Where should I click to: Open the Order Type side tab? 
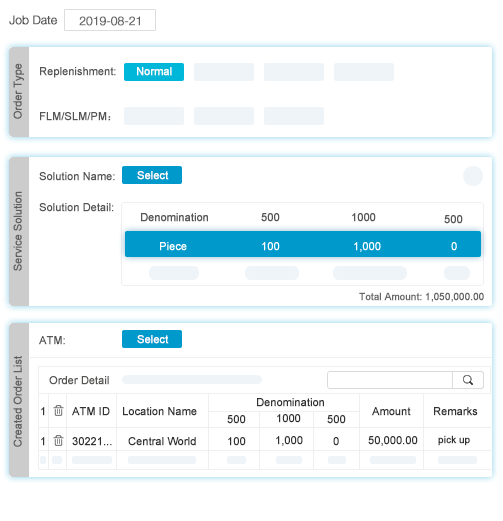point(19,92)
